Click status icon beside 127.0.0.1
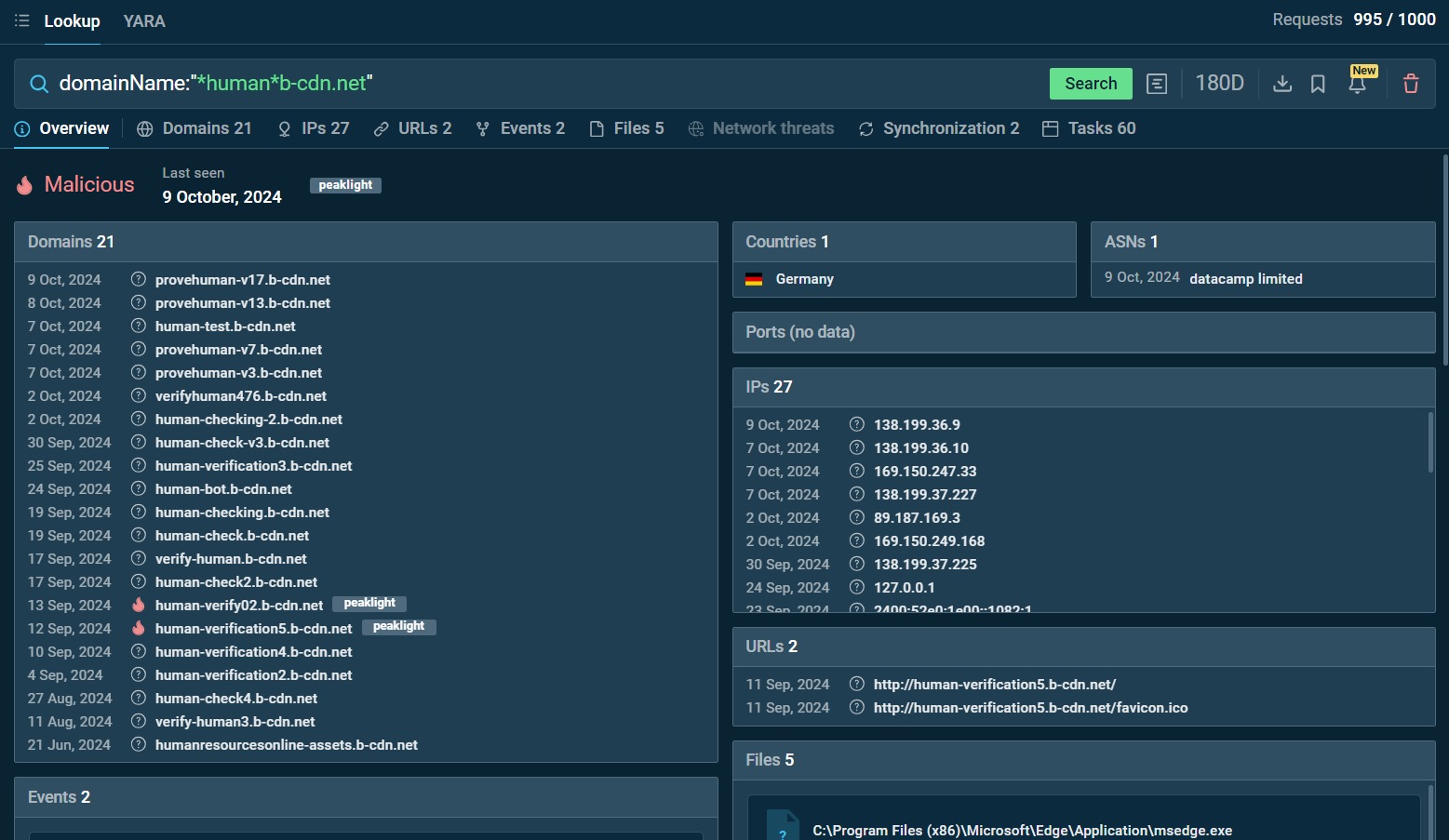 pos(857,587)
